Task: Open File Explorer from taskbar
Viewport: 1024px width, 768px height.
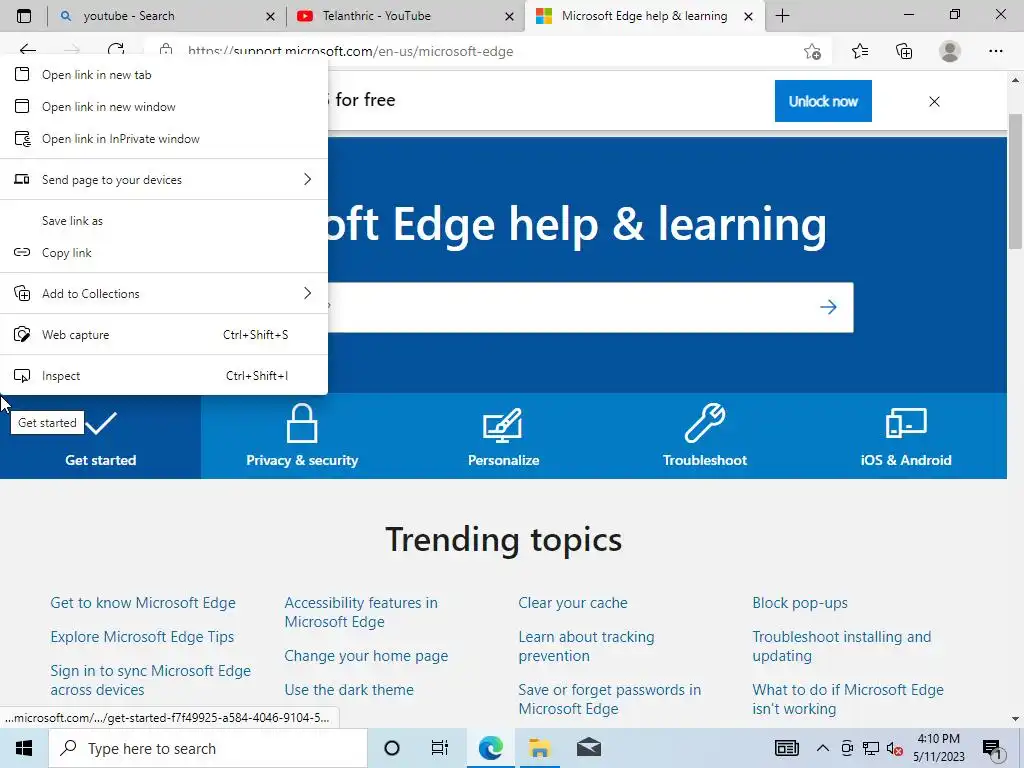Action: 539,748
